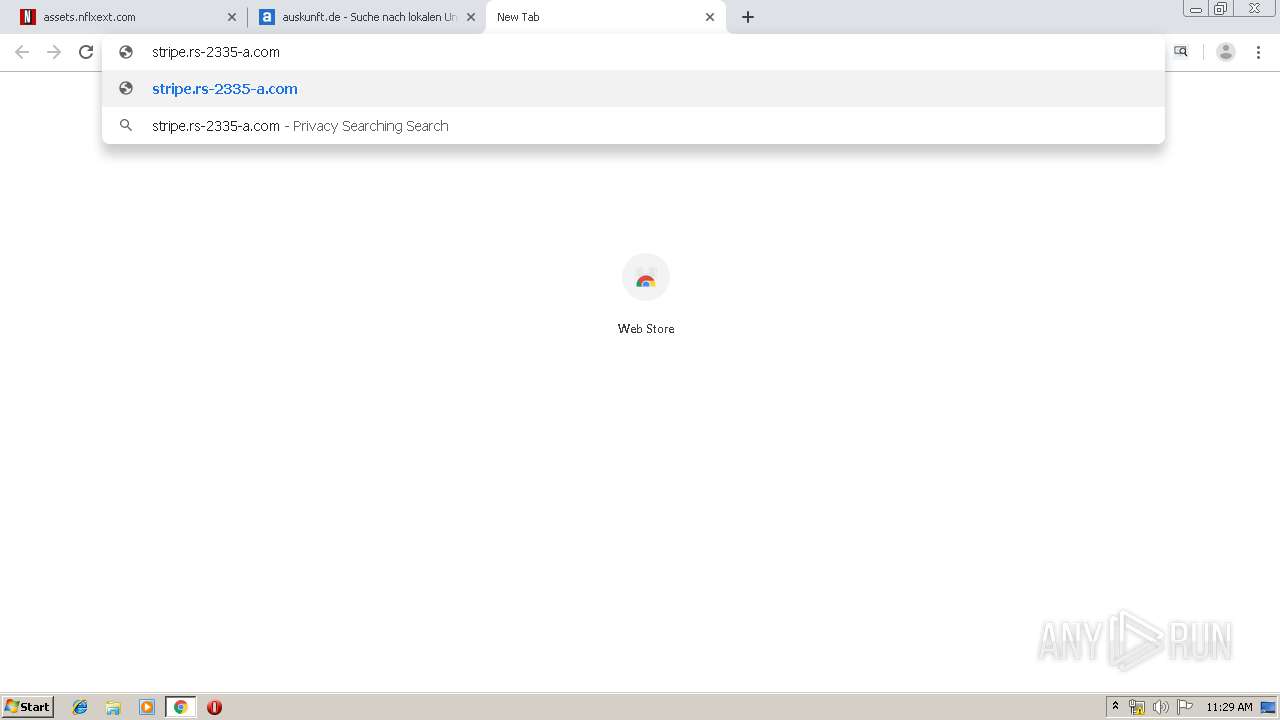The image size is (1280, 720).
Task: Open the Opera icon in taskbar
Action: (x=214, y=707)
